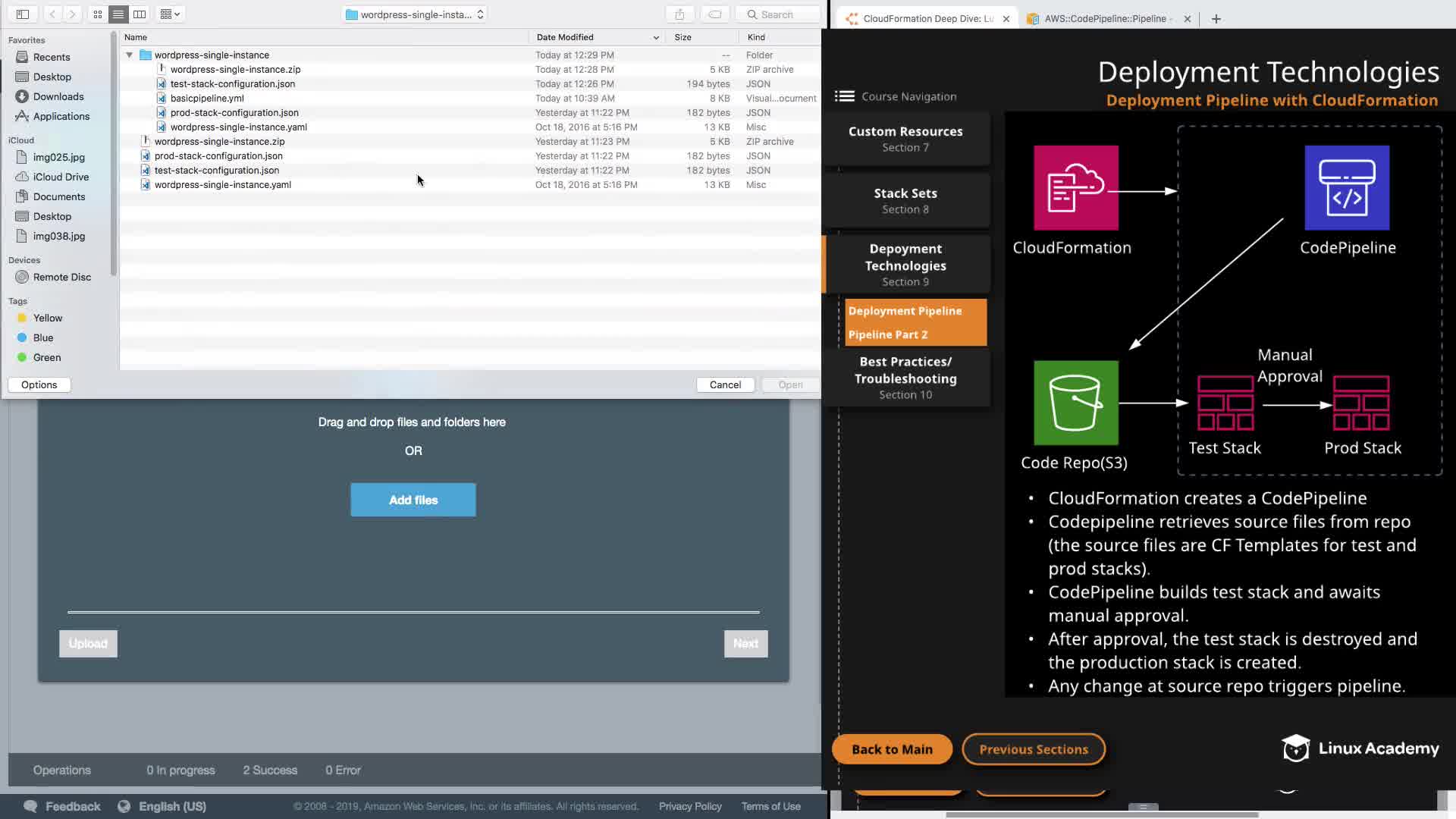Open the Course Navigation hamburger menu

pos(844,96)
